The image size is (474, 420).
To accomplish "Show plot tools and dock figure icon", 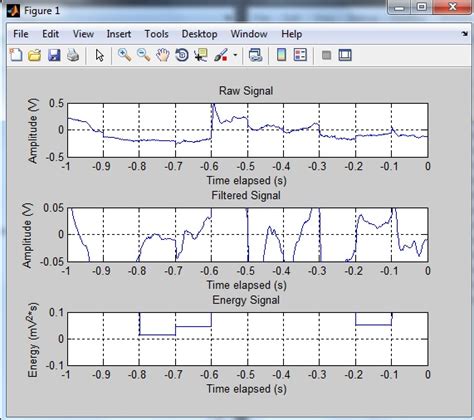I will (345, 55).
